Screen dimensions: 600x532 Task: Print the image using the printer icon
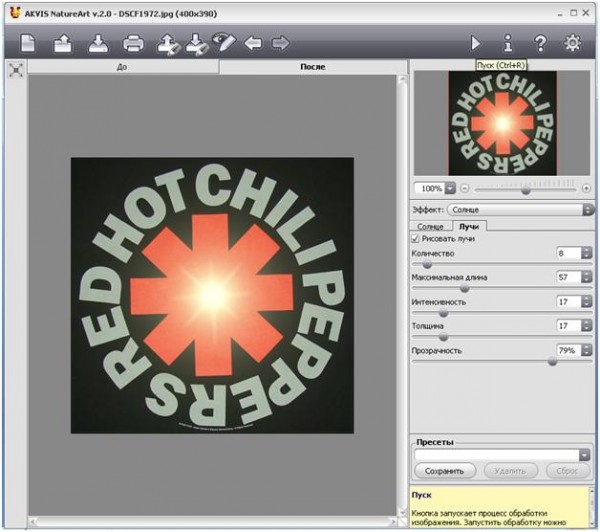tap(133, 43)
